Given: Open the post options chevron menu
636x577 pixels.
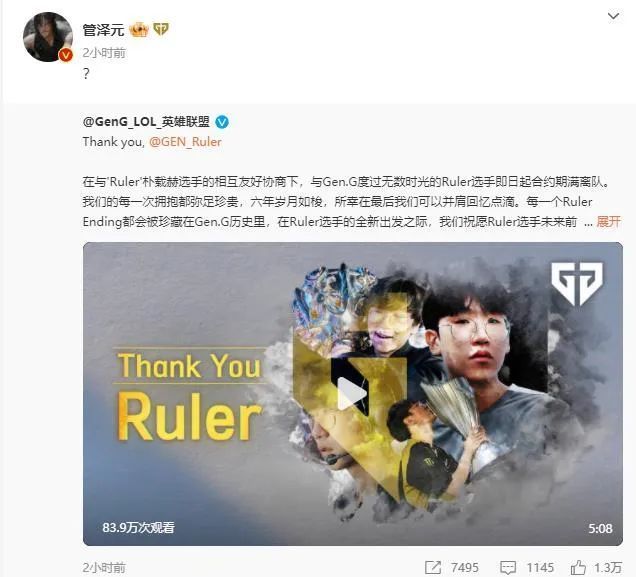Looking at the screenshot, I should 613,16.
